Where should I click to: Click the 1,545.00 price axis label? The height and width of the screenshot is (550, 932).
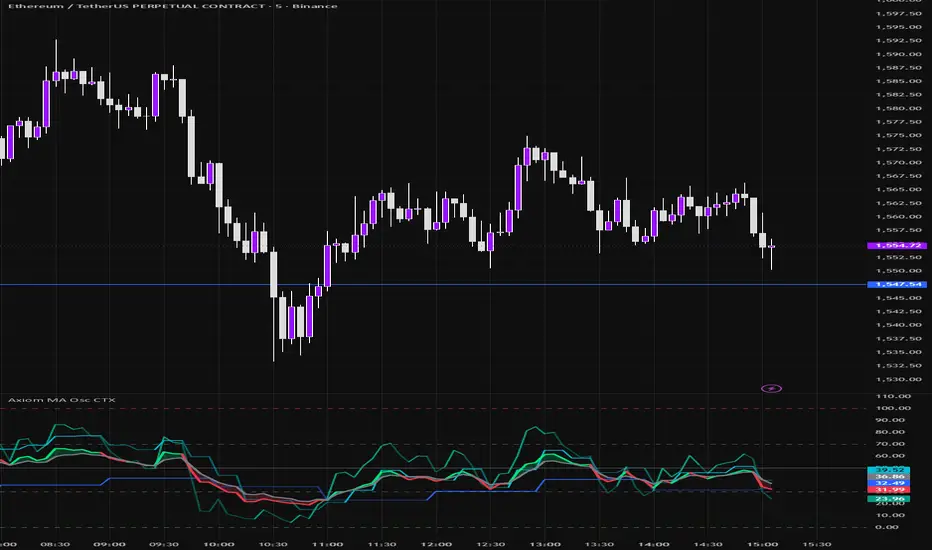(x=899, y=298)
